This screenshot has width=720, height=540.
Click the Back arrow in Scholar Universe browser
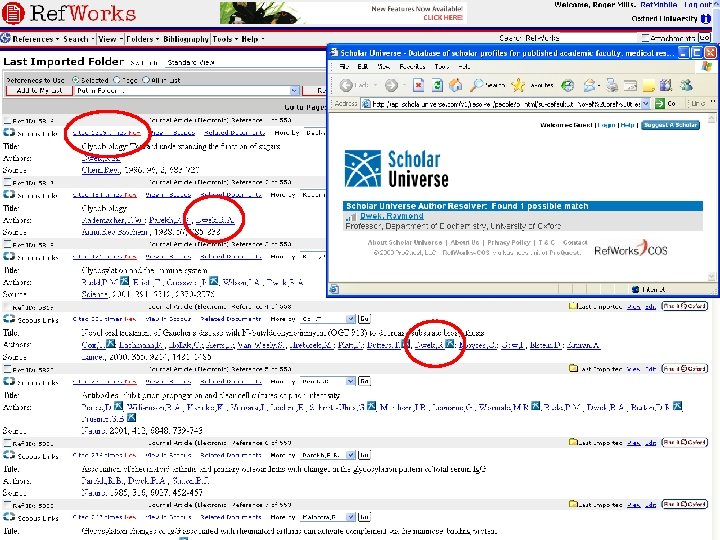[x=346, y=85]
